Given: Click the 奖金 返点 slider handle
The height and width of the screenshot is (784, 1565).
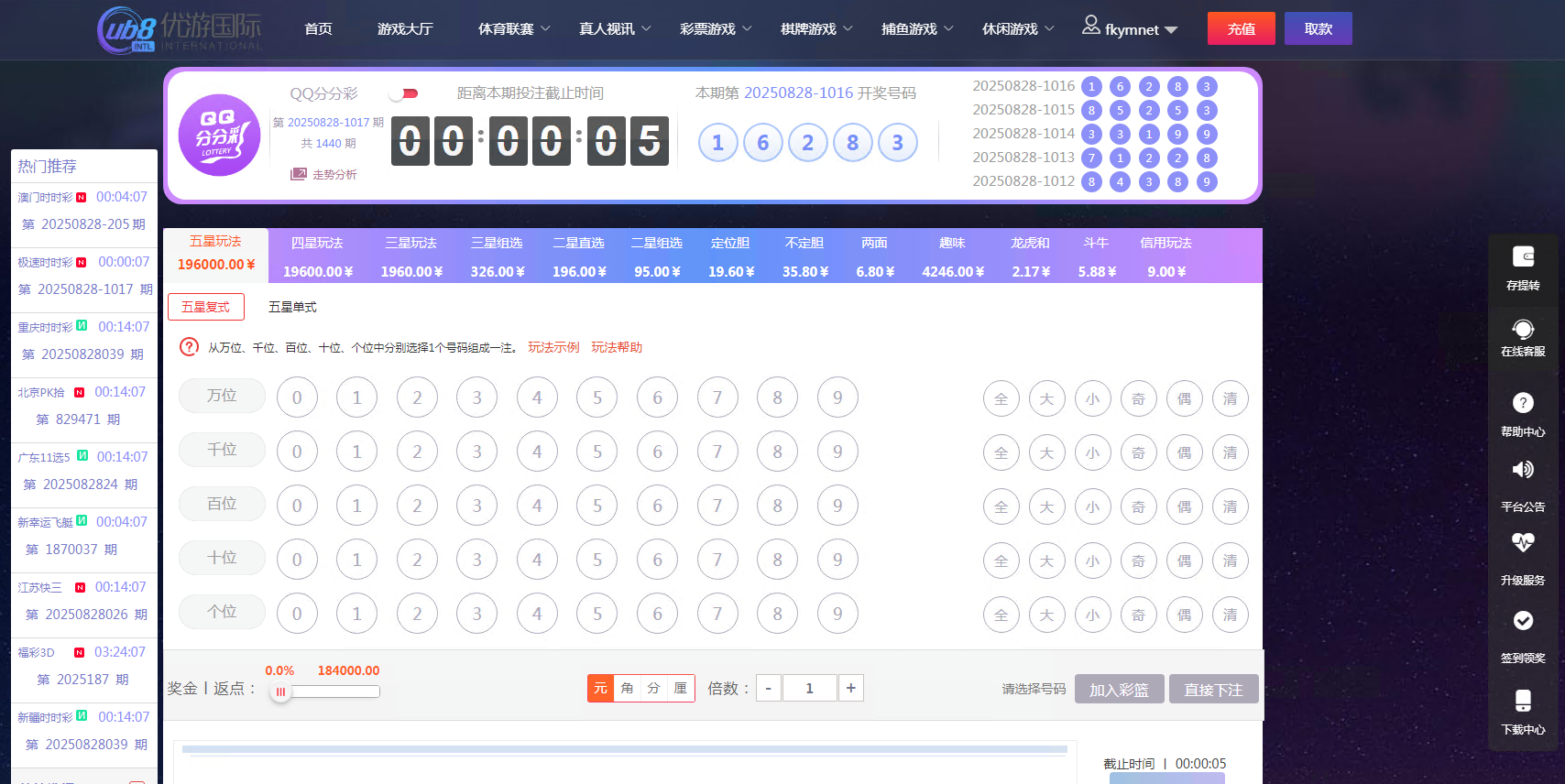Looking at the screenshot, I should [x=280, y=691].
